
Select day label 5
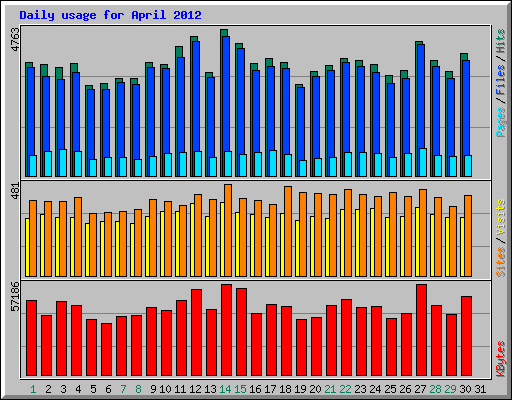(93, 389)
